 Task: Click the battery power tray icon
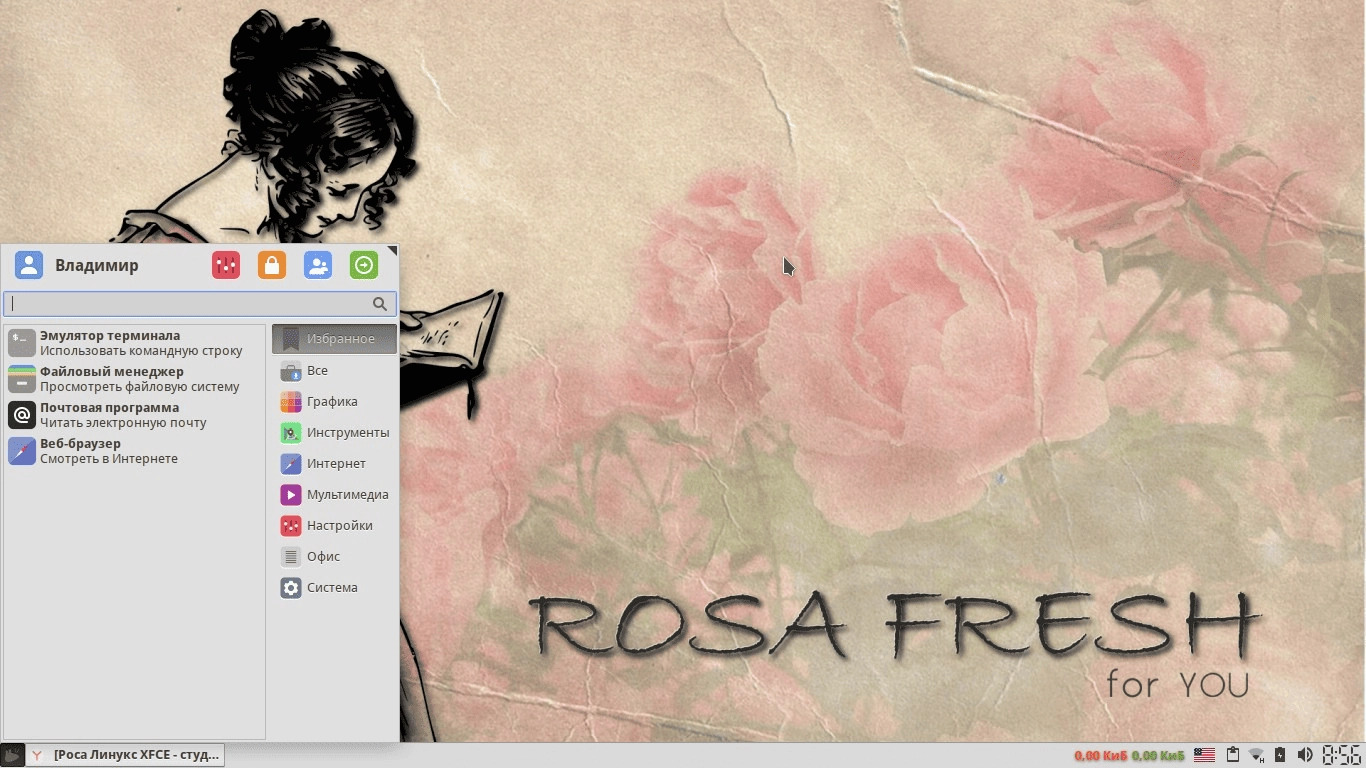(1281, 755)
